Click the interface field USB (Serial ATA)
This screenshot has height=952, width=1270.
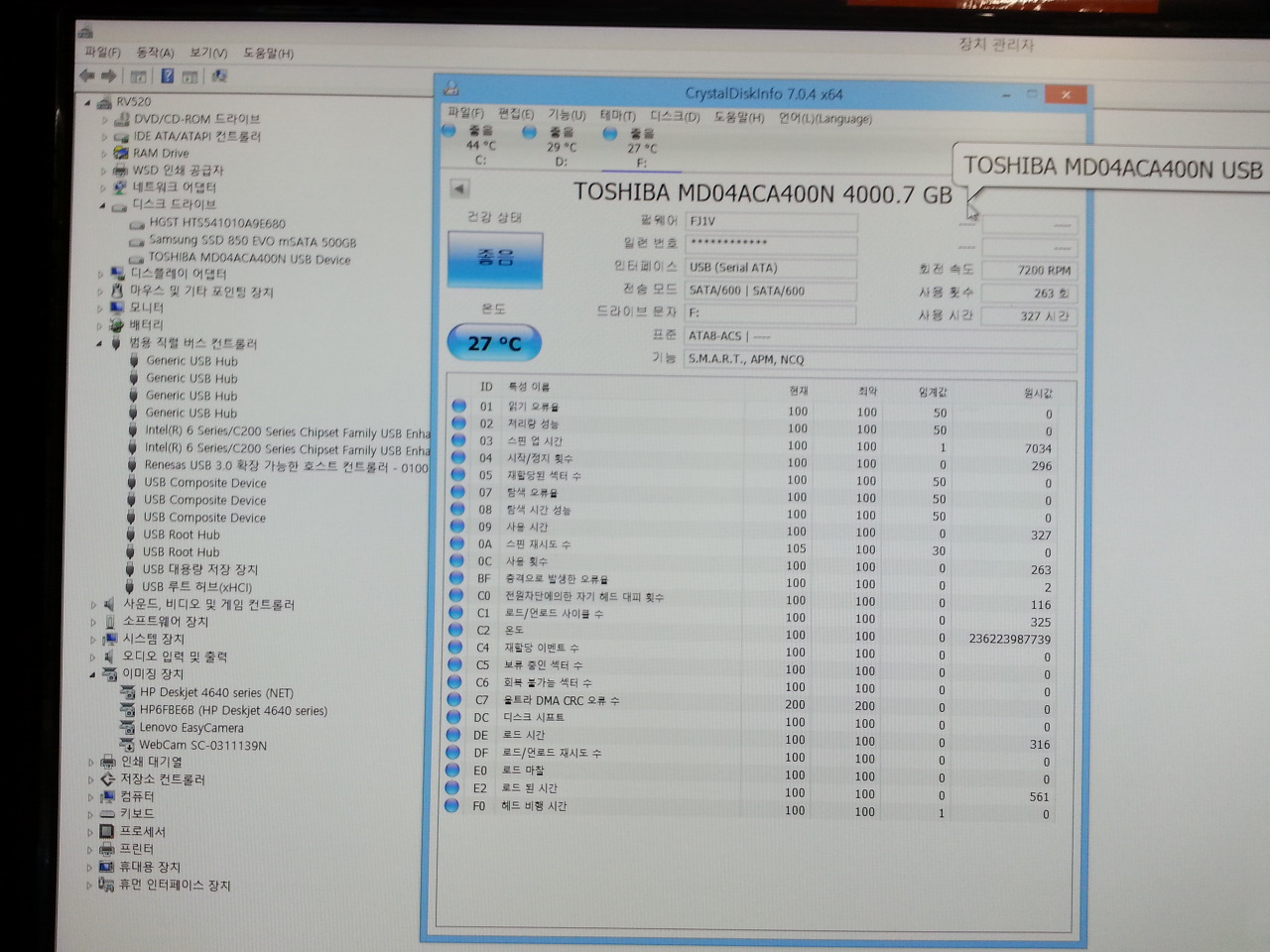[771, 267]
